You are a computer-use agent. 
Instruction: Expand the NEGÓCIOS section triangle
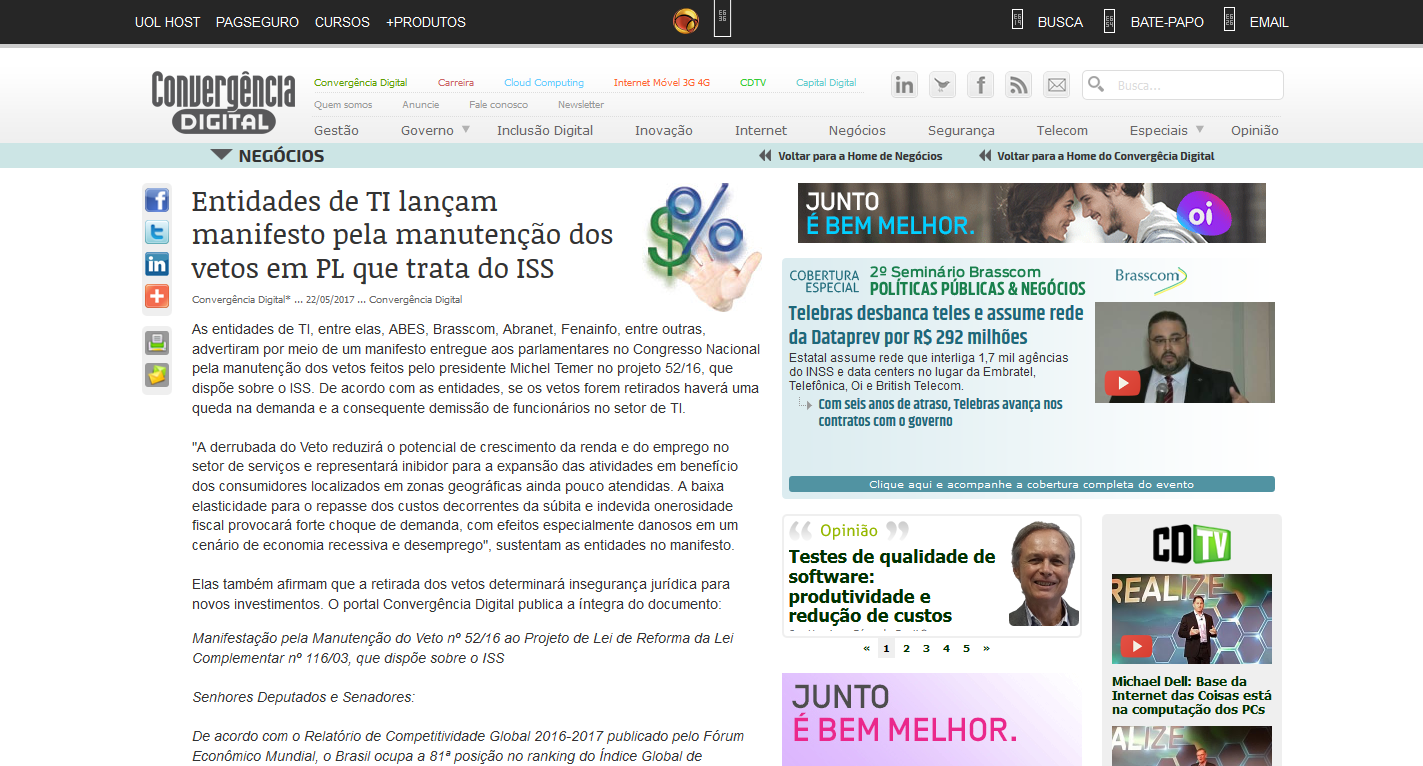click(x=221, y=155)
